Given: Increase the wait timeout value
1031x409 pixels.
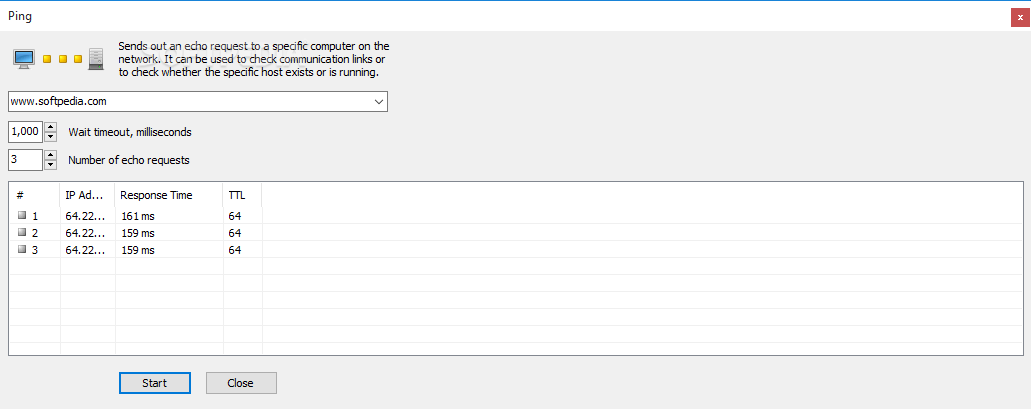Looking at the screenshot, I should (x=51, y=127).
